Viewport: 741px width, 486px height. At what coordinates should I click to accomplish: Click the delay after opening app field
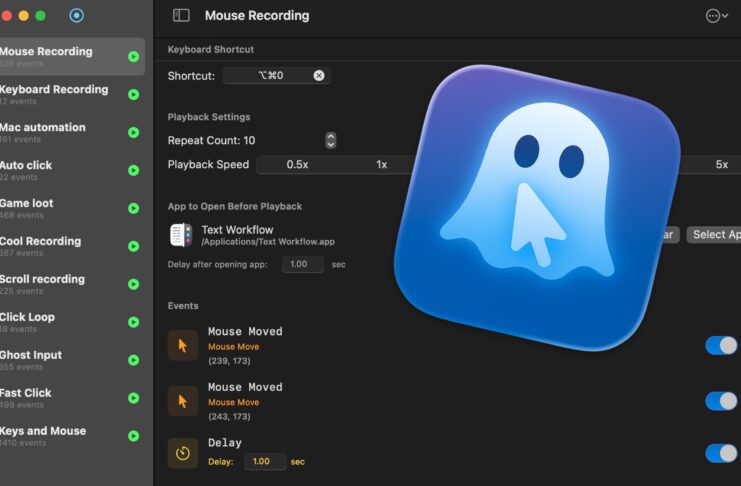click(x=303, y=264)
